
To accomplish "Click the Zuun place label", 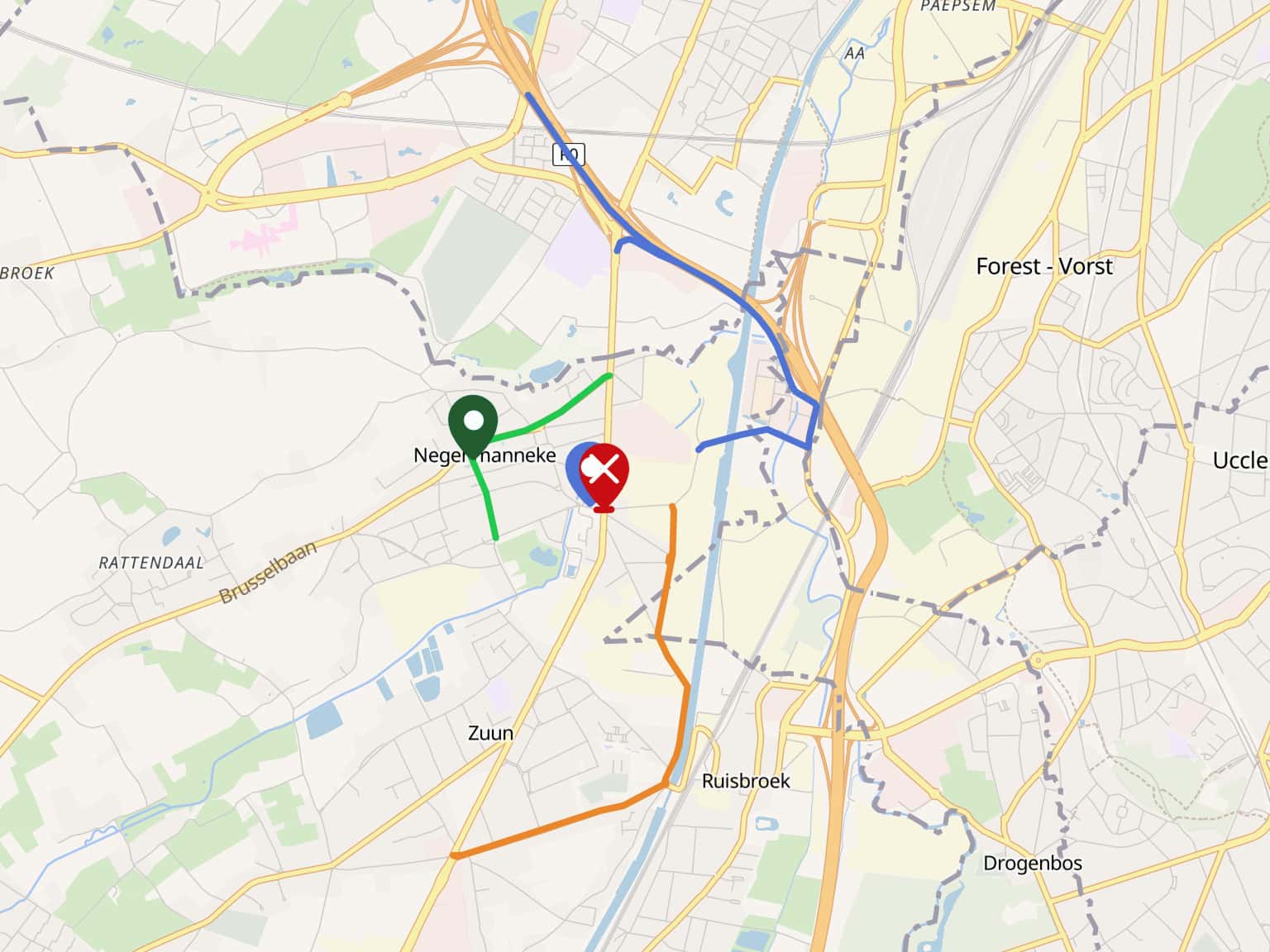I will pyautogui.click(x=490, y=733).
